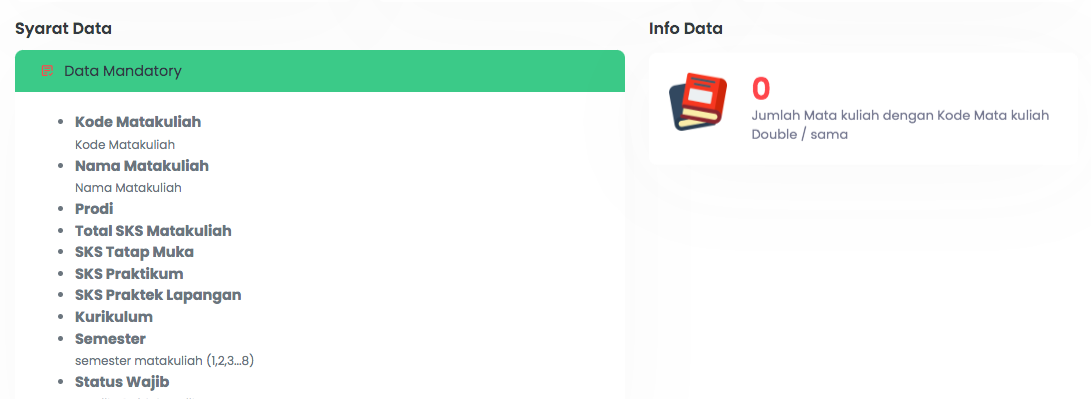
Task: Click Nama Matakuliah description subtext
Action: tap(128, 187)
